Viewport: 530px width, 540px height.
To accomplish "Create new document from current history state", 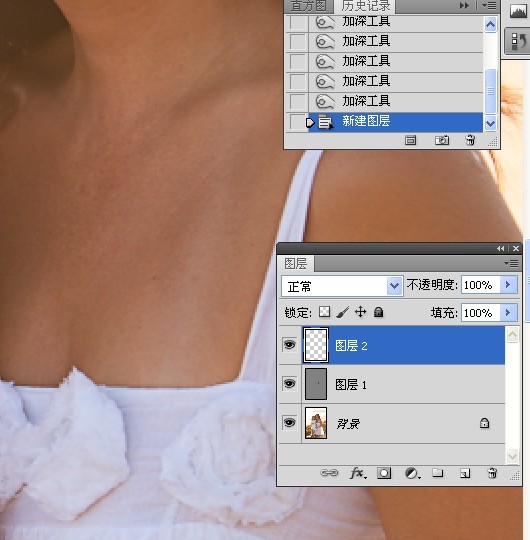I will pos(410,141).
